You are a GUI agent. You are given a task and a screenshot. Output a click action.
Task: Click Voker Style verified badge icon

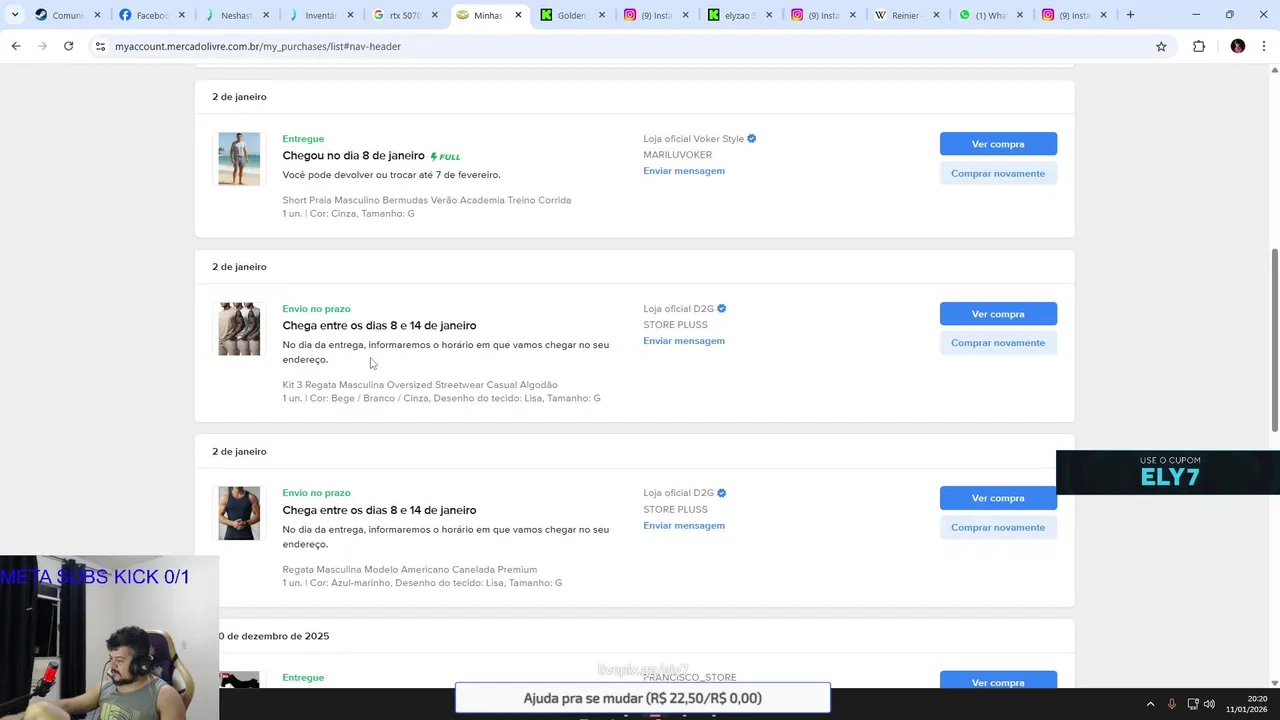coord(752,139)
